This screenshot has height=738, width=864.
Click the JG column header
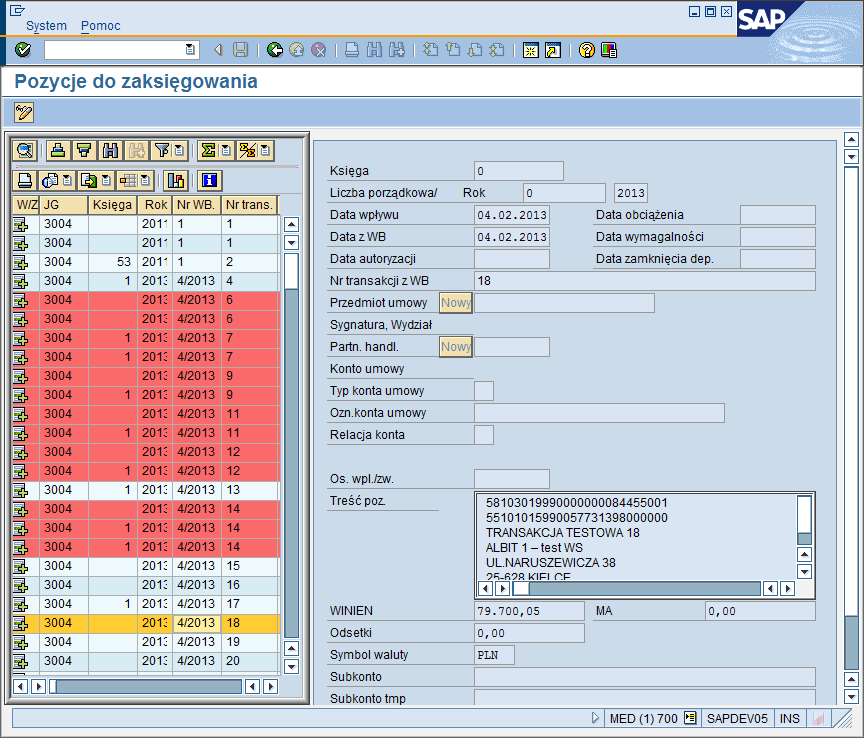pos(63,205)
